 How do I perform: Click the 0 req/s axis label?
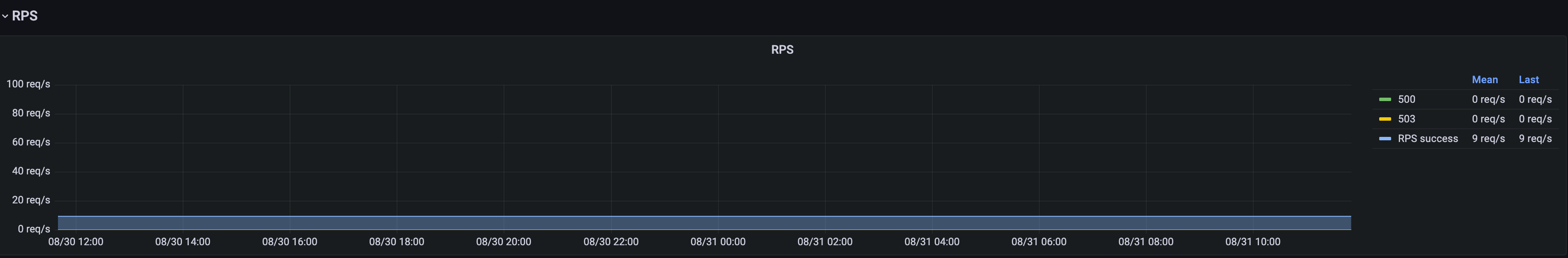(34, 229)
